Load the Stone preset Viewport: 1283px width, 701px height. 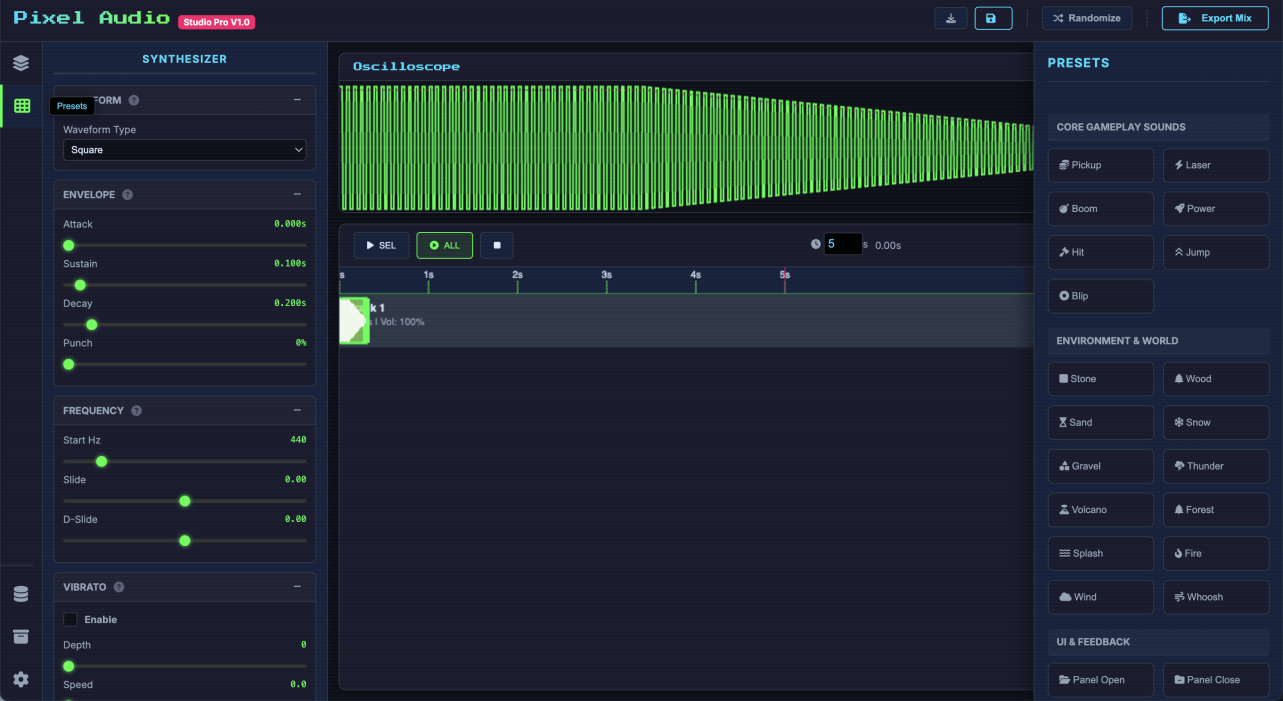1100,379
